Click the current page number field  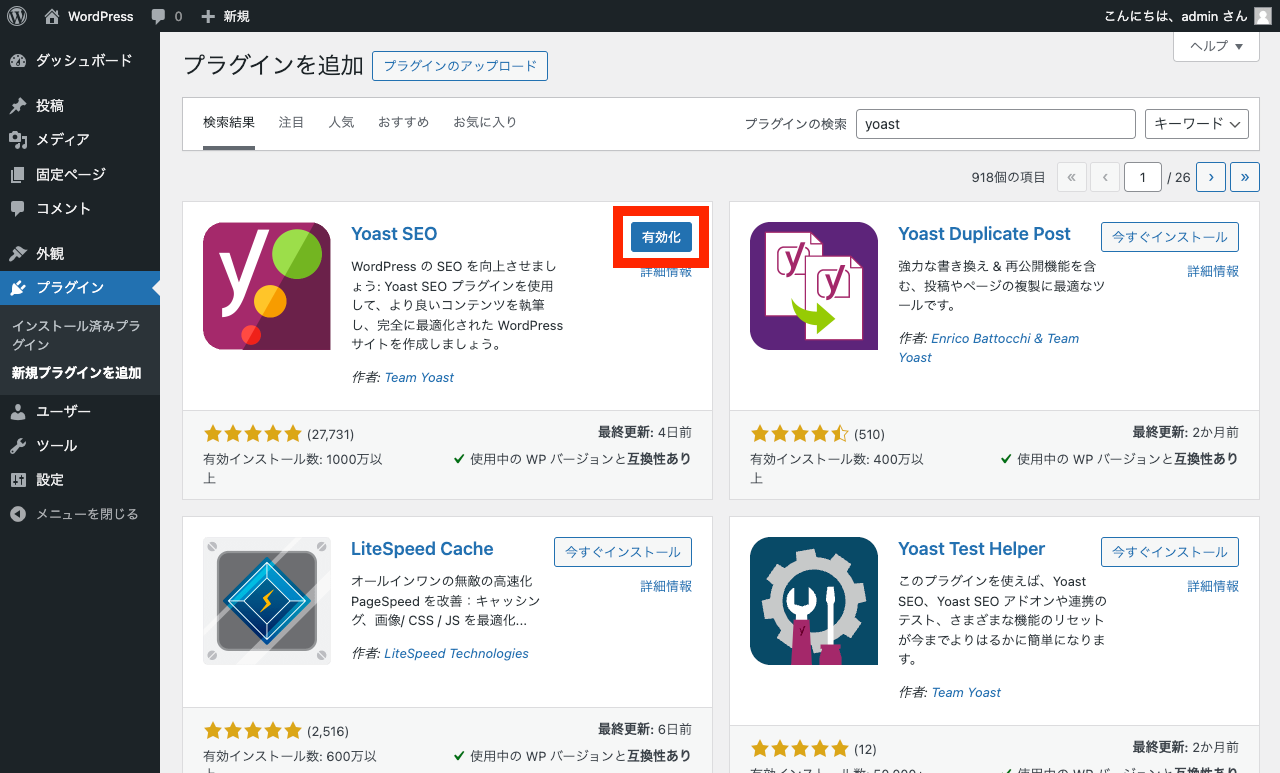(1142, 177)
